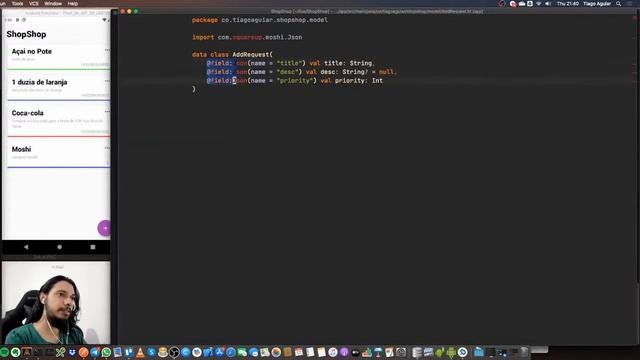
Task: Open Trello icon in the dock
Action: [x=129, y=352]
